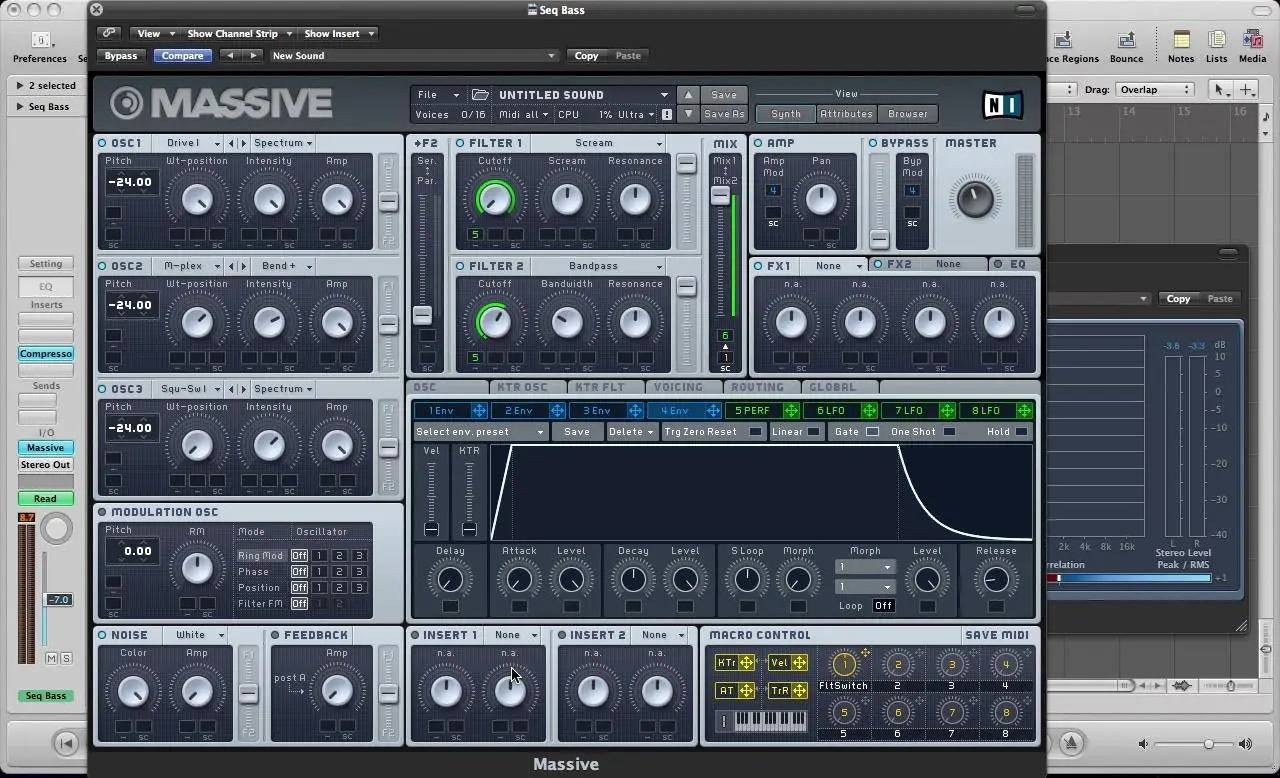Open Preferences in the Logic toolbar

click(x=40, y=47)
